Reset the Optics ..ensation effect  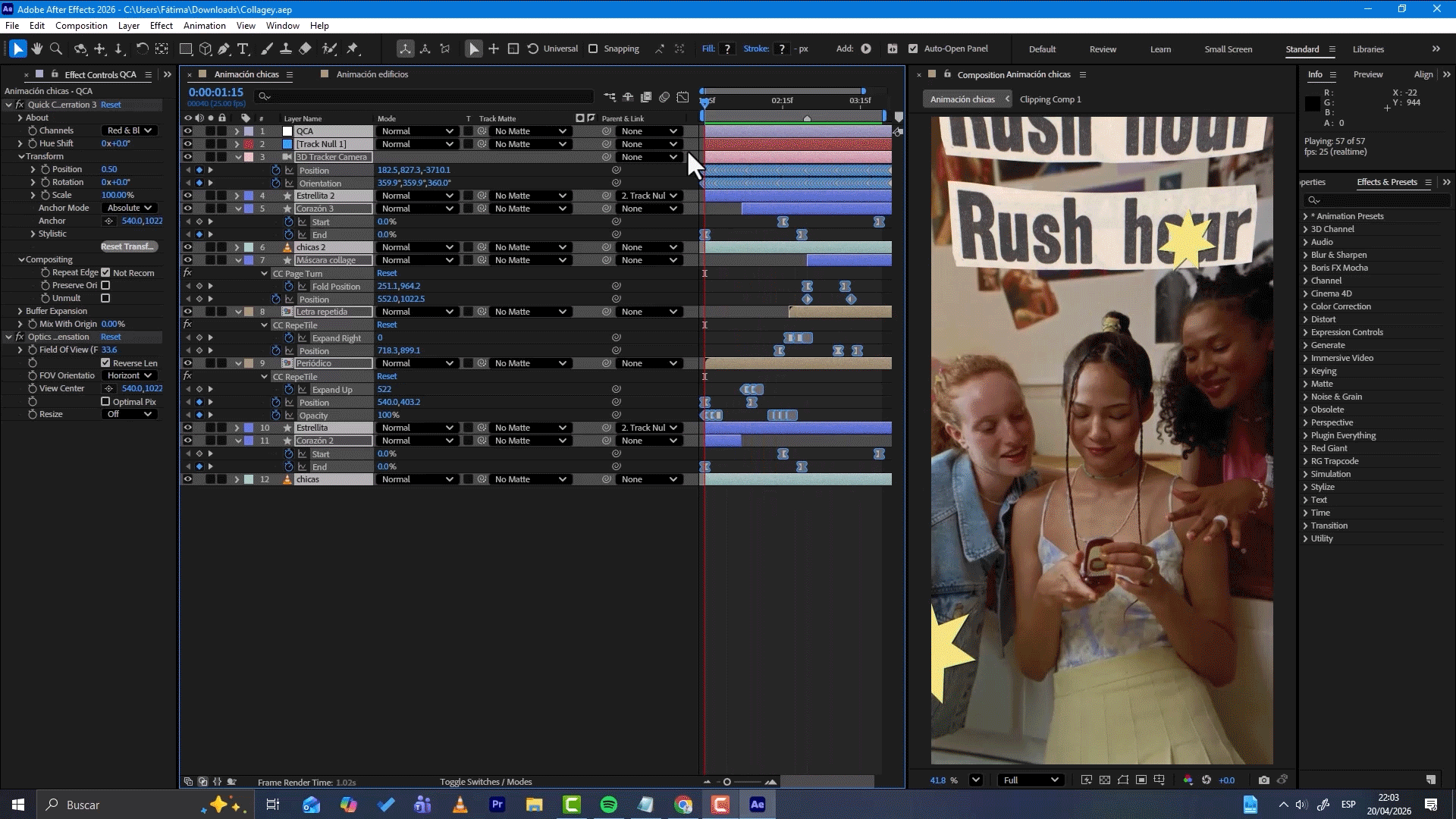111,337
